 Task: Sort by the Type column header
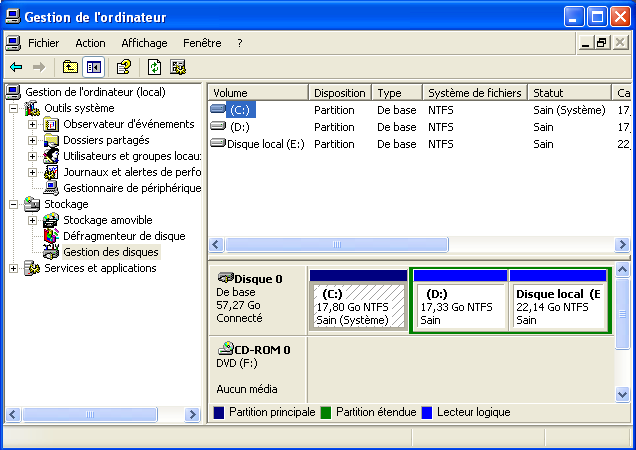coord(397,93)
